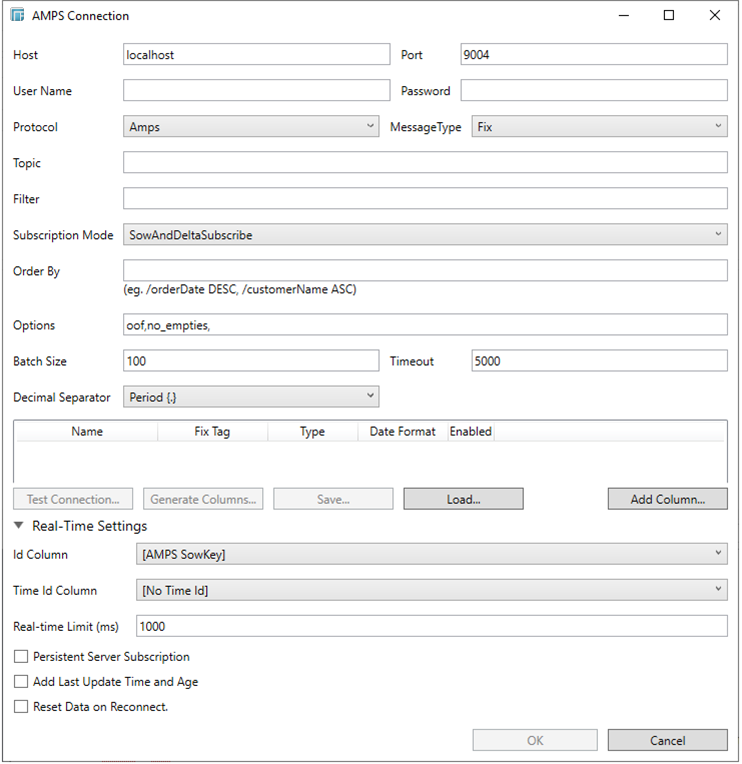Click the Date Format column header

click(402, 432)
